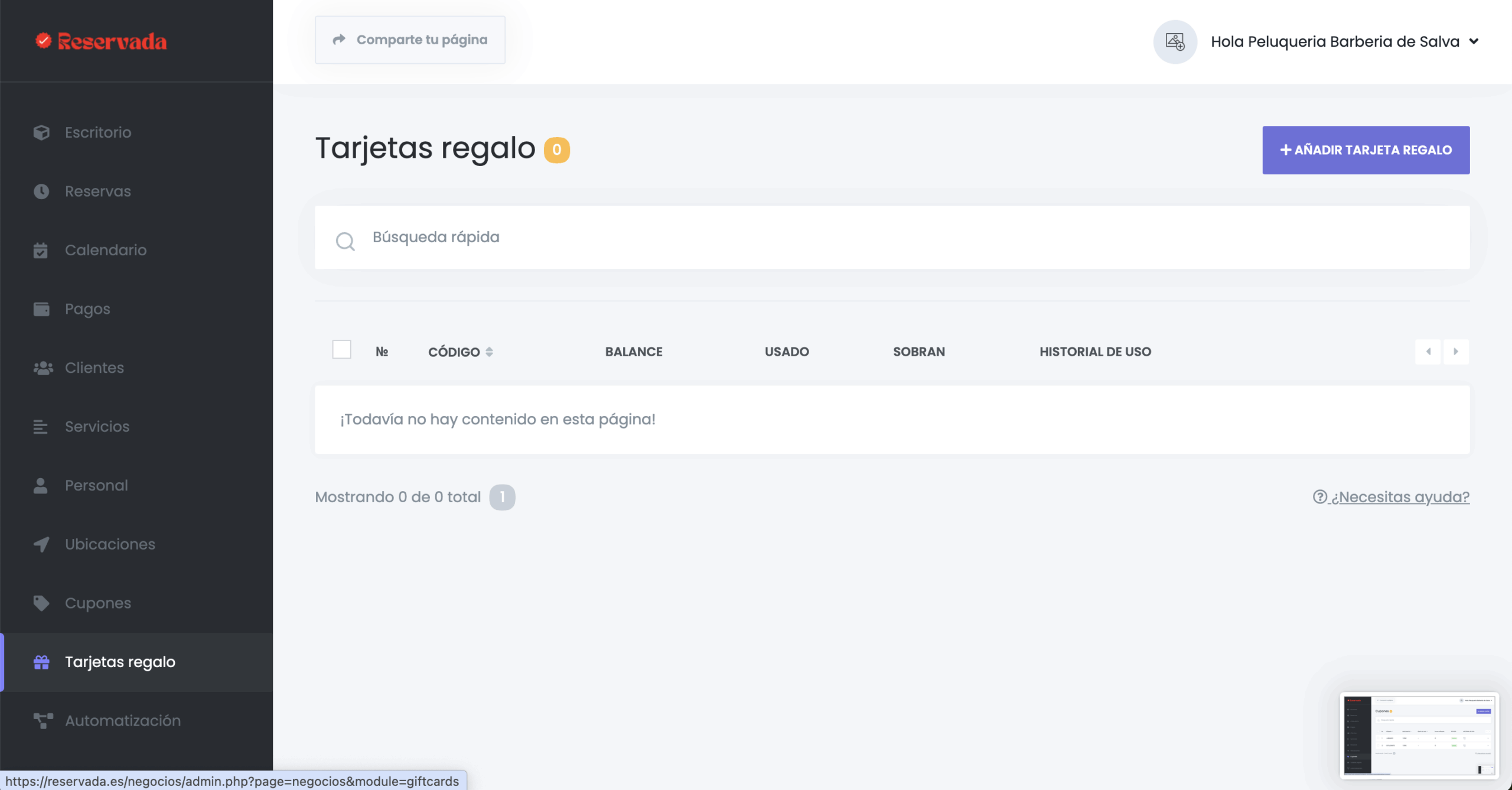Open the Servicios menu item
Image resolution: width=1512 pixels, height=790 pixels.
click(97, 427)
